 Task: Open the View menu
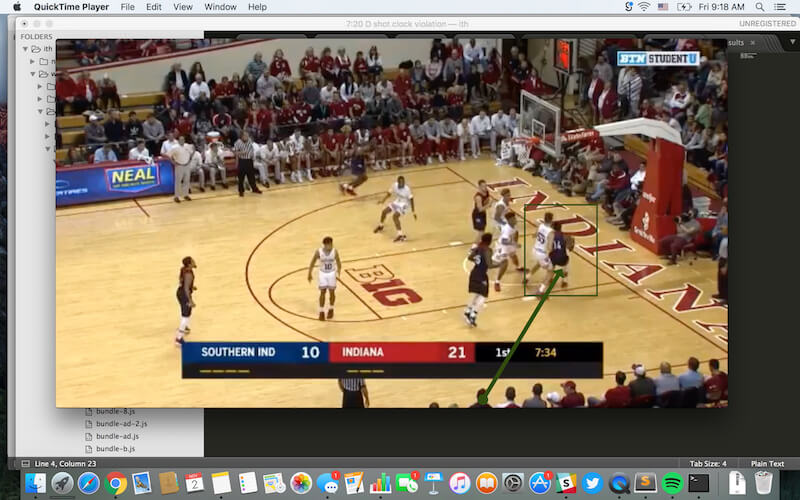point(183,7)
